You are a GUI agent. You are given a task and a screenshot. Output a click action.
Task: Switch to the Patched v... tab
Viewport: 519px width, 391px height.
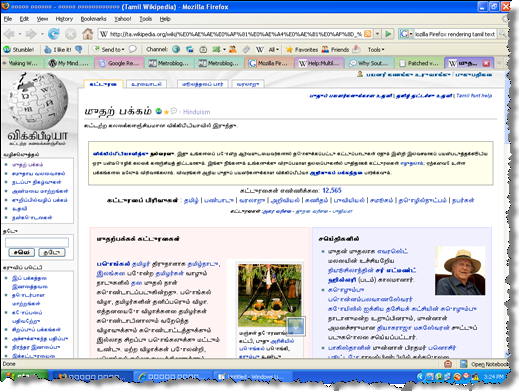(x=419, y=63)
